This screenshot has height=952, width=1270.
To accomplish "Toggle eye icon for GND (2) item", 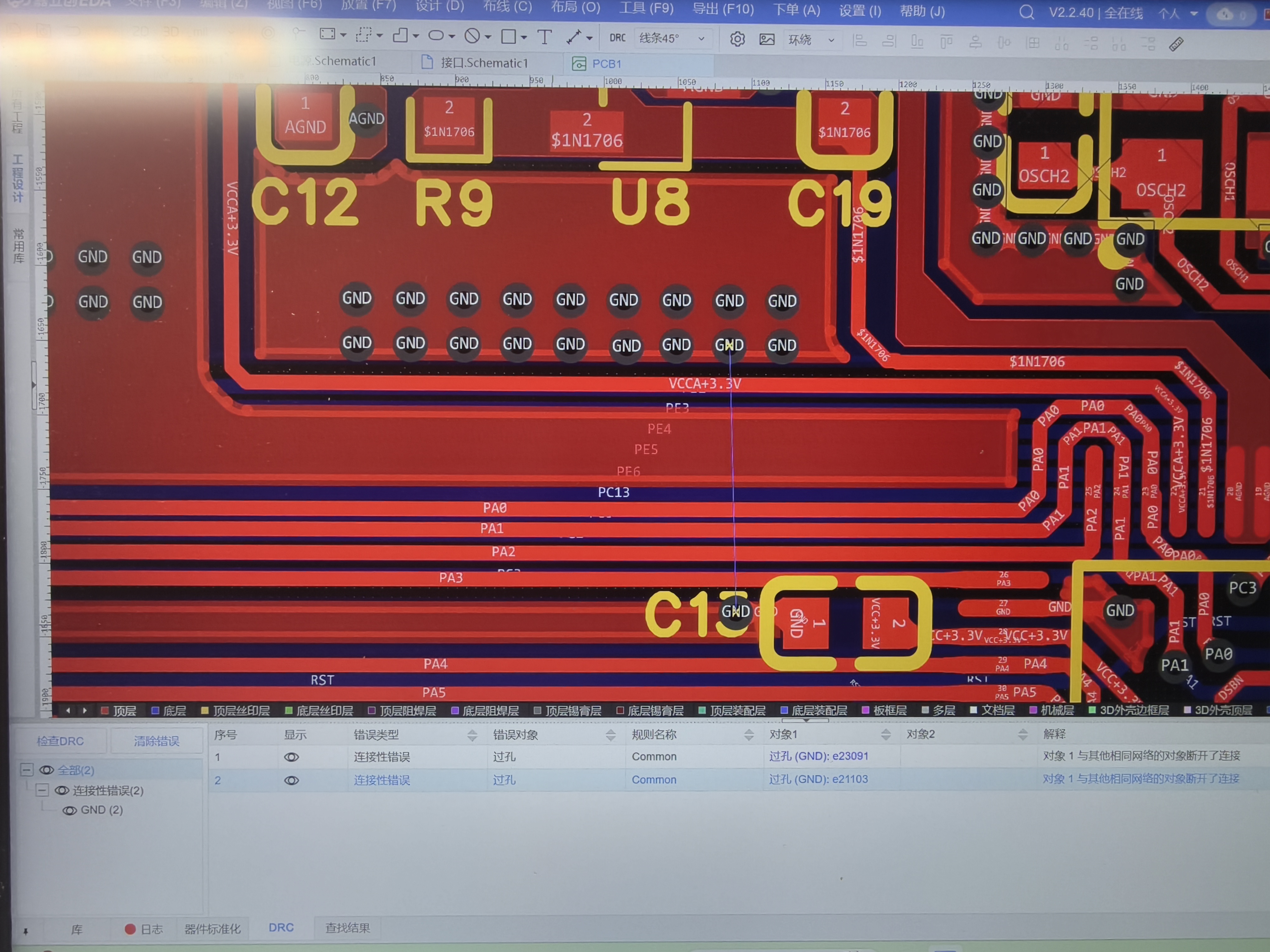I will [x=70, y=810].
